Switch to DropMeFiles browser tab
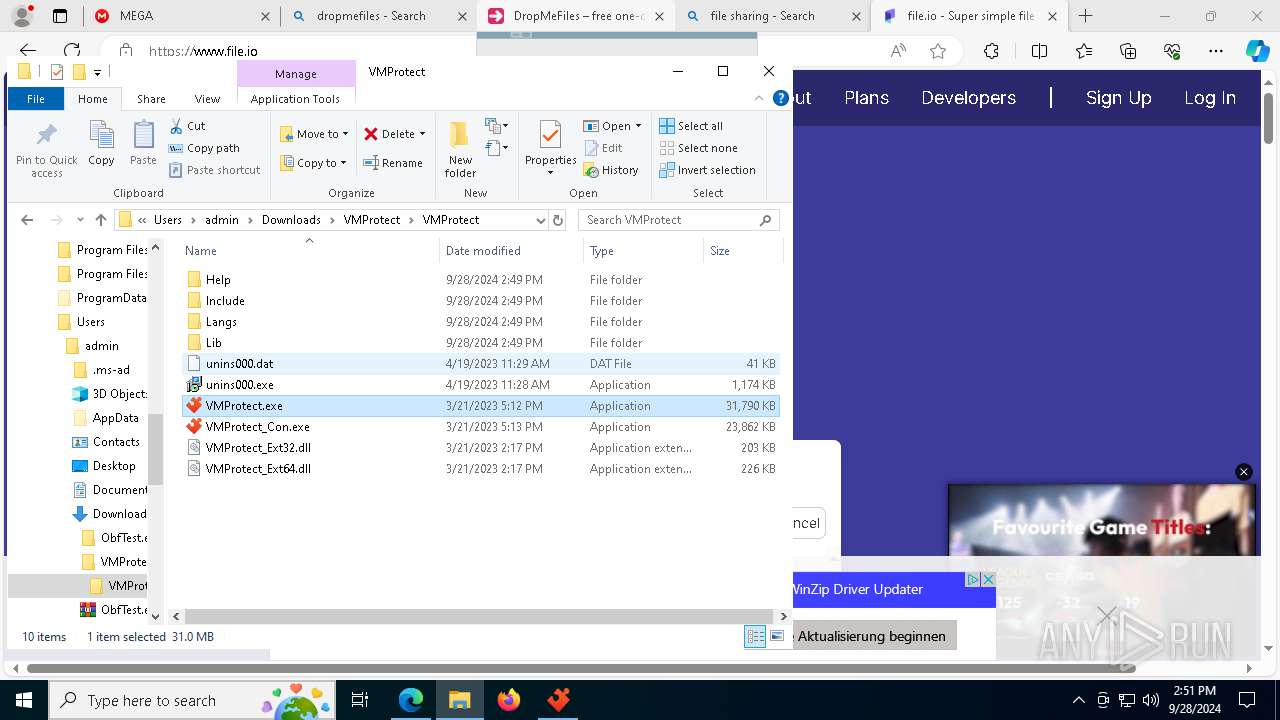 (577, 16)
